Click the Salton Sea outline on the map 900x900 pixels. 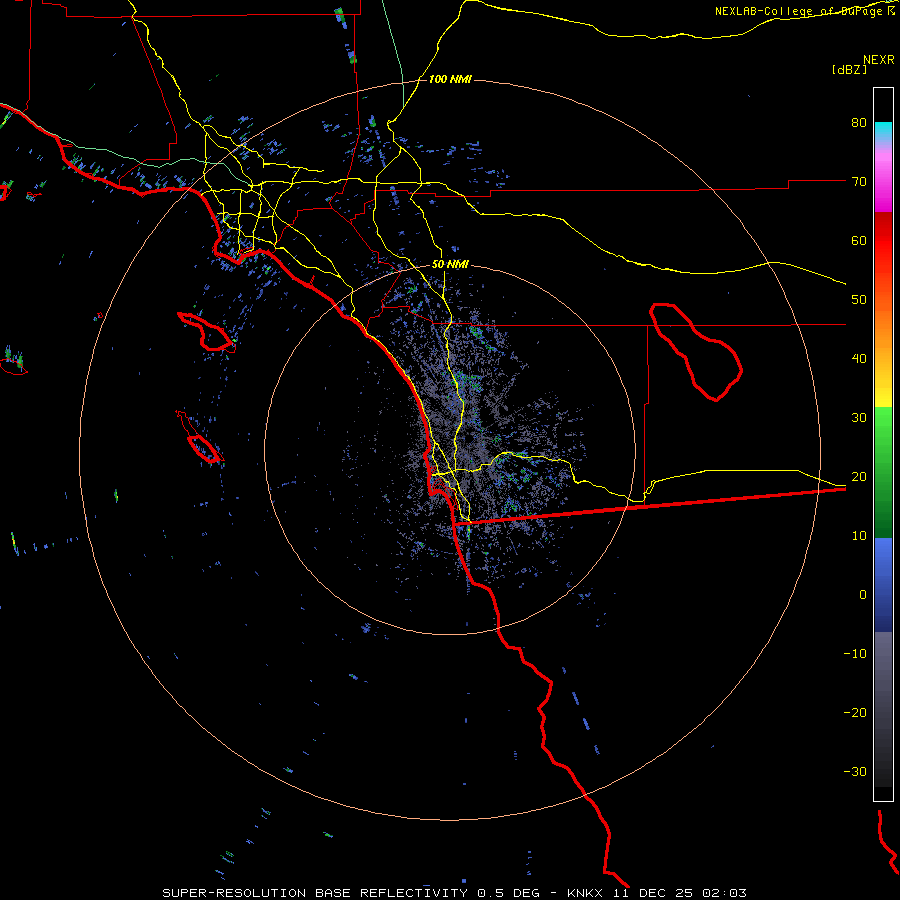pyautogui.click(x=696, y=351)
